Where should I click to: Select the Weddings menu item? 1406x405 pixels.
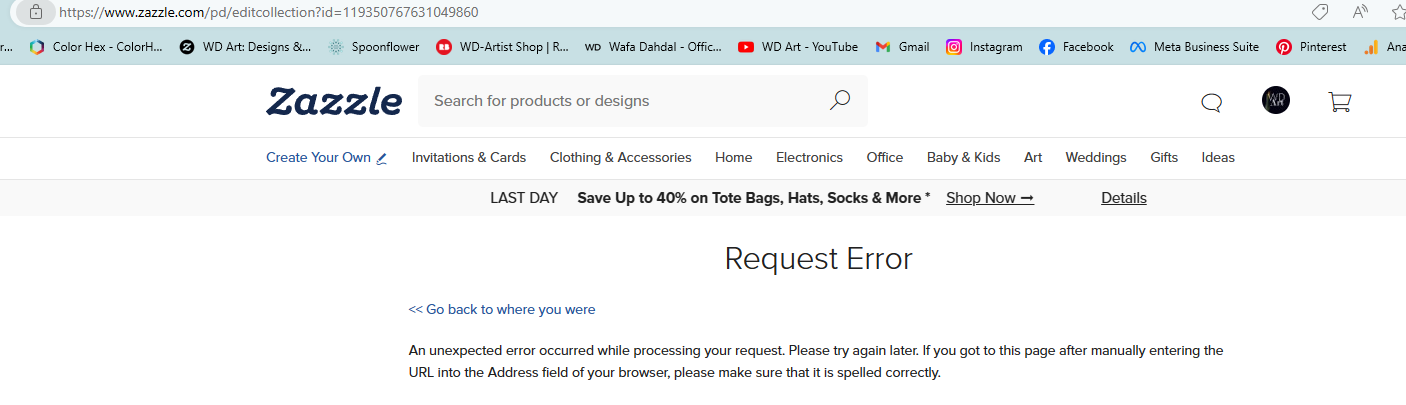[x=1096, y=157]
